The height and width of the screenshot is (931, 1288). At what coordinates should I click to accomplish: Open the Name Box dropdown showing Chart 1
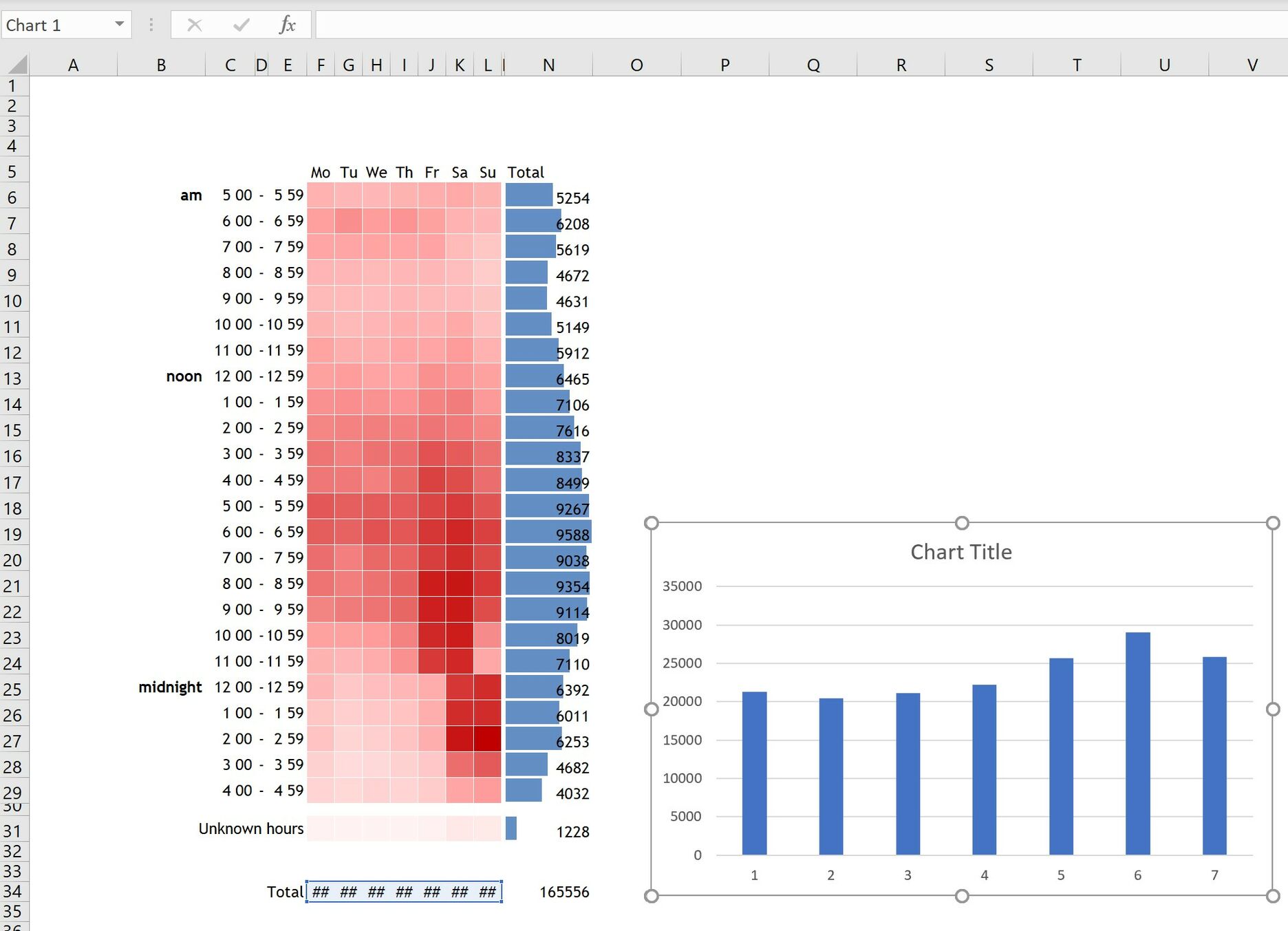pos(118,24)
